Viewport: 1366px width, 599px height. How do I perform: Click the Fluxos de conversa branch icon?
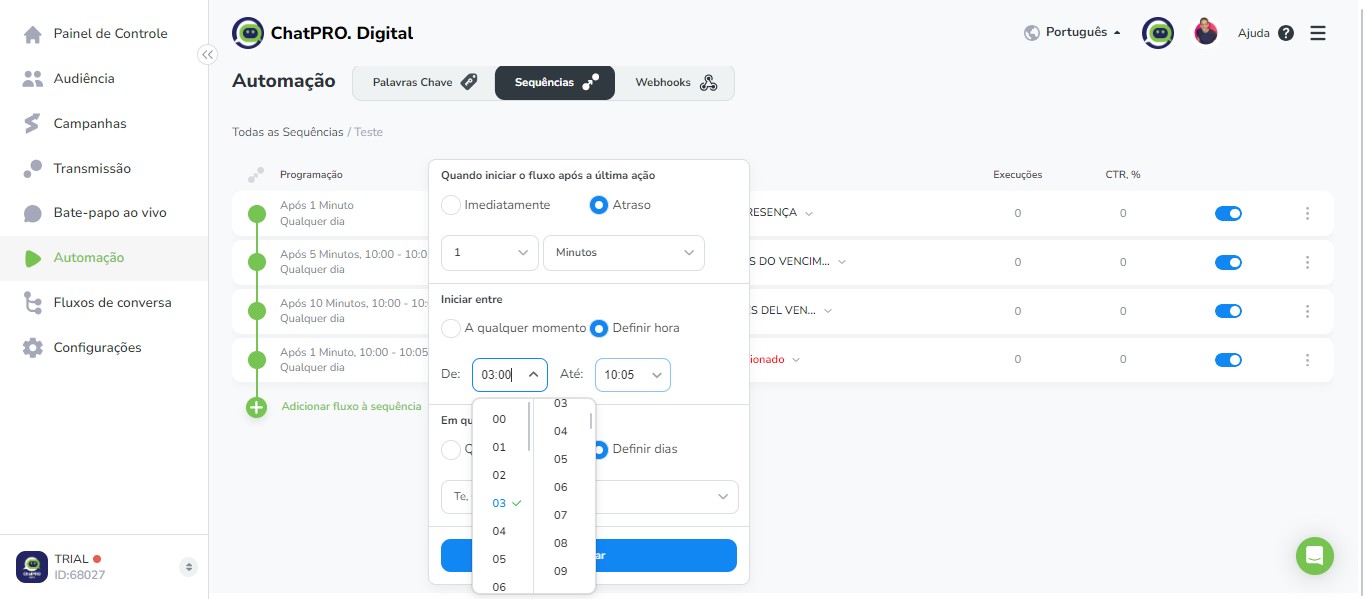point(33,303)
